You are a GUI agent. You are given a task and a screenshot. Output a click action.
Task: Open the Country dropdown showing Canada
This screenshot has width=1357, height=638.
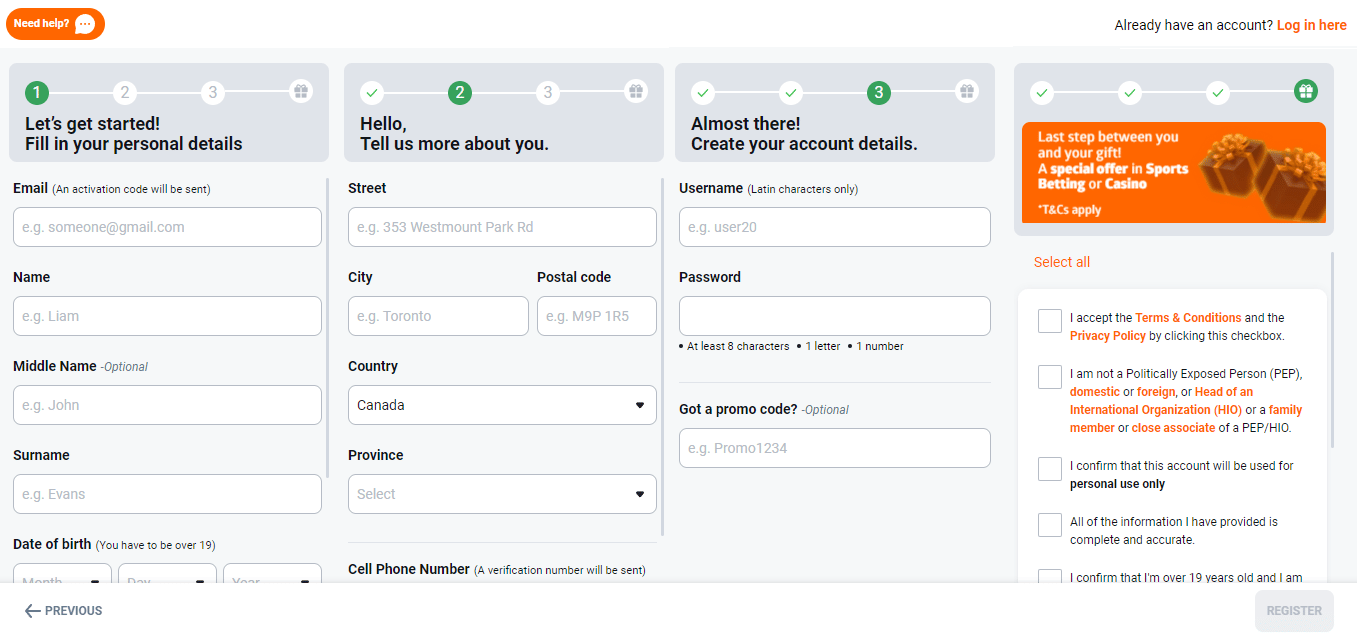click(x=502, y=405)
